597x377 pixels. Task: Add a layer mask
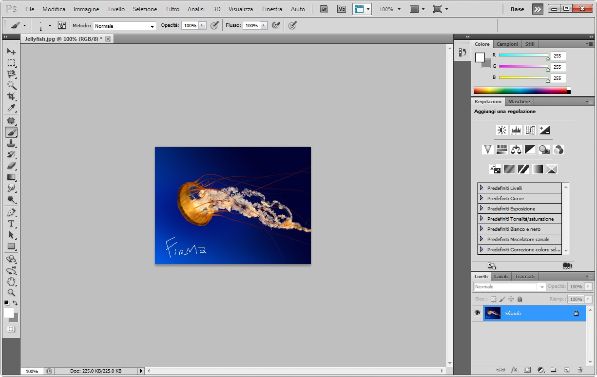[527, 370]
